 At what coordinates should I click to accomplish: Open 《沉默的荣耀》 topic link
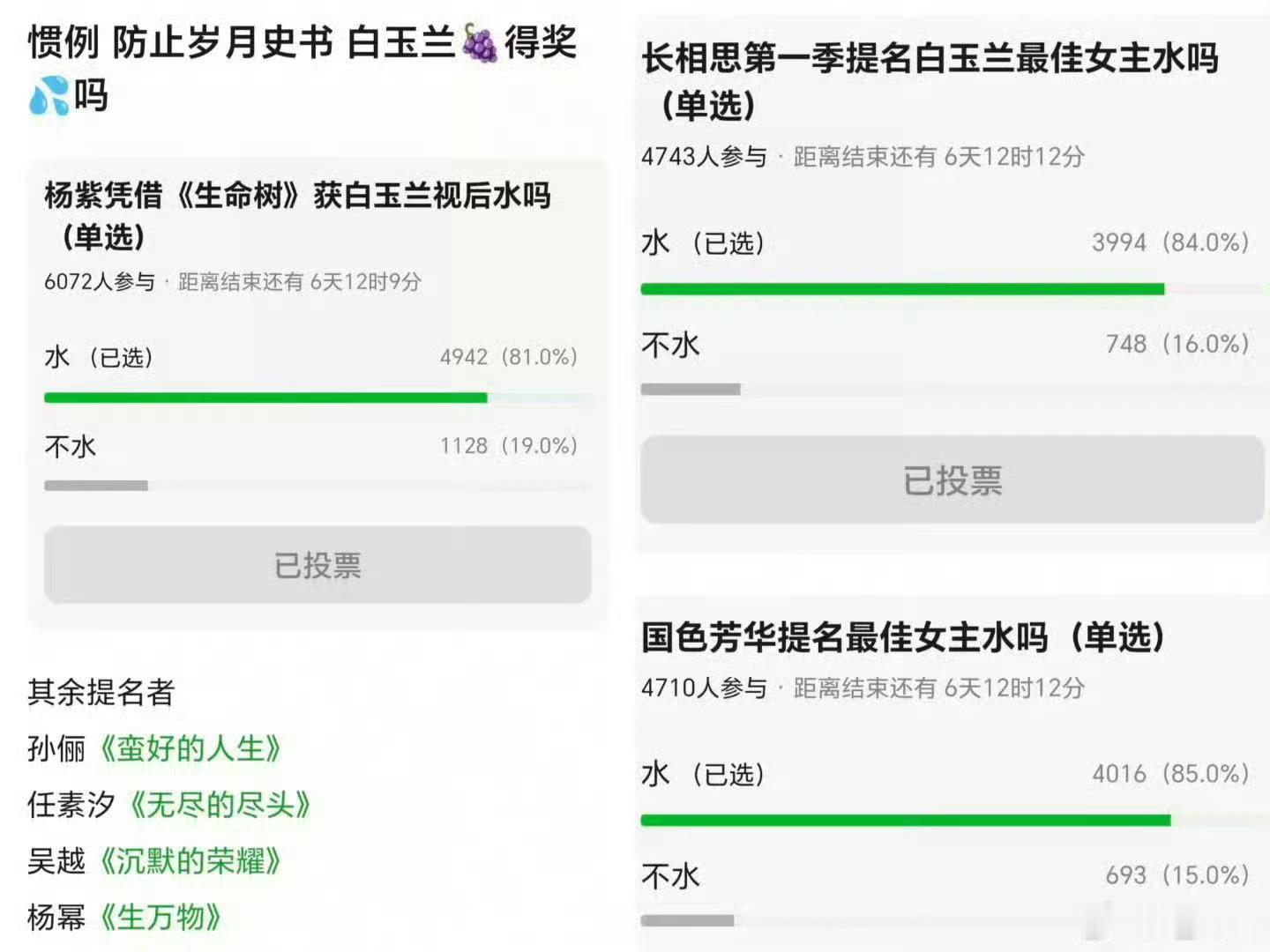coord(189,860)
